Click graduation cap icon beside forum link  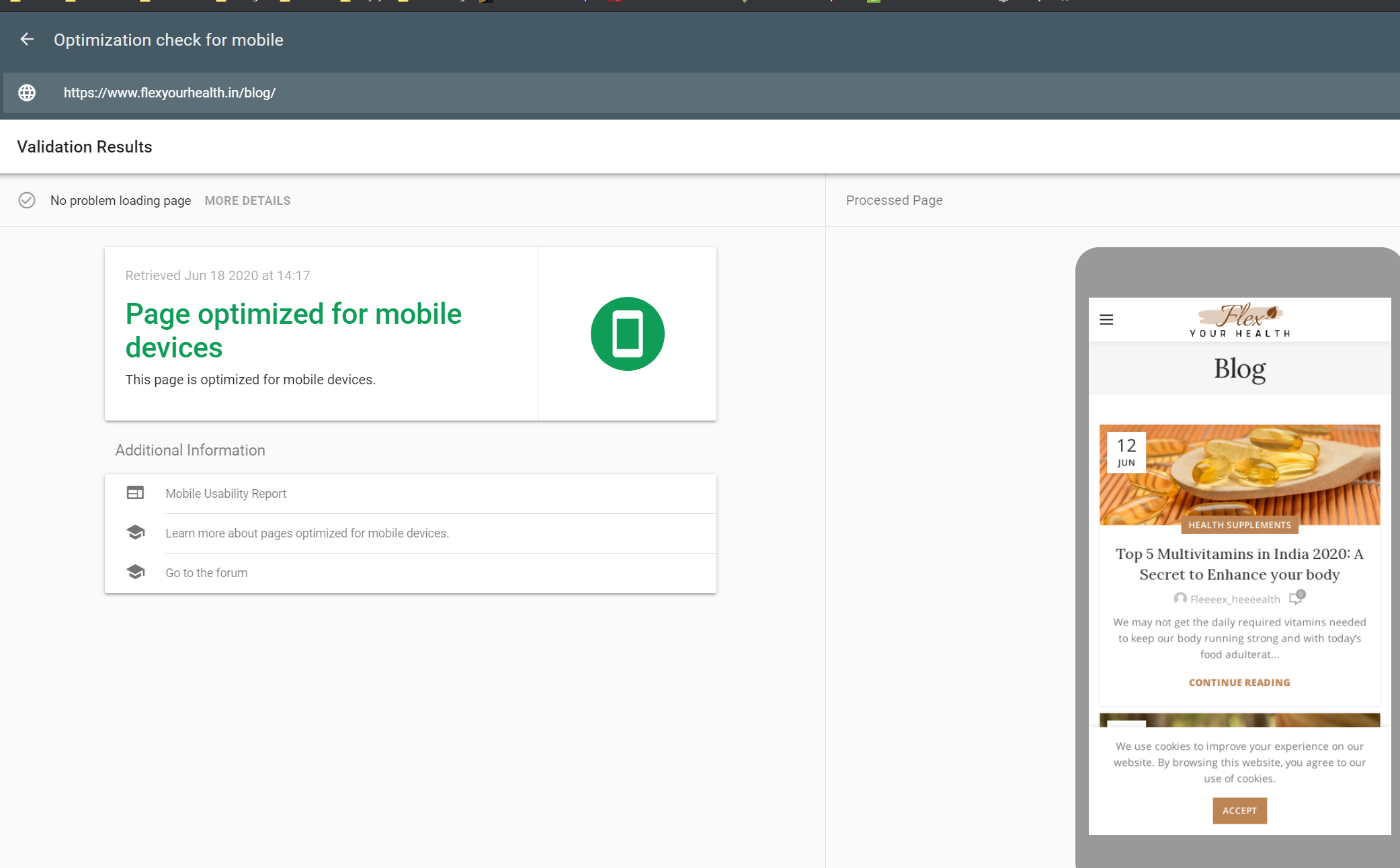135,572
